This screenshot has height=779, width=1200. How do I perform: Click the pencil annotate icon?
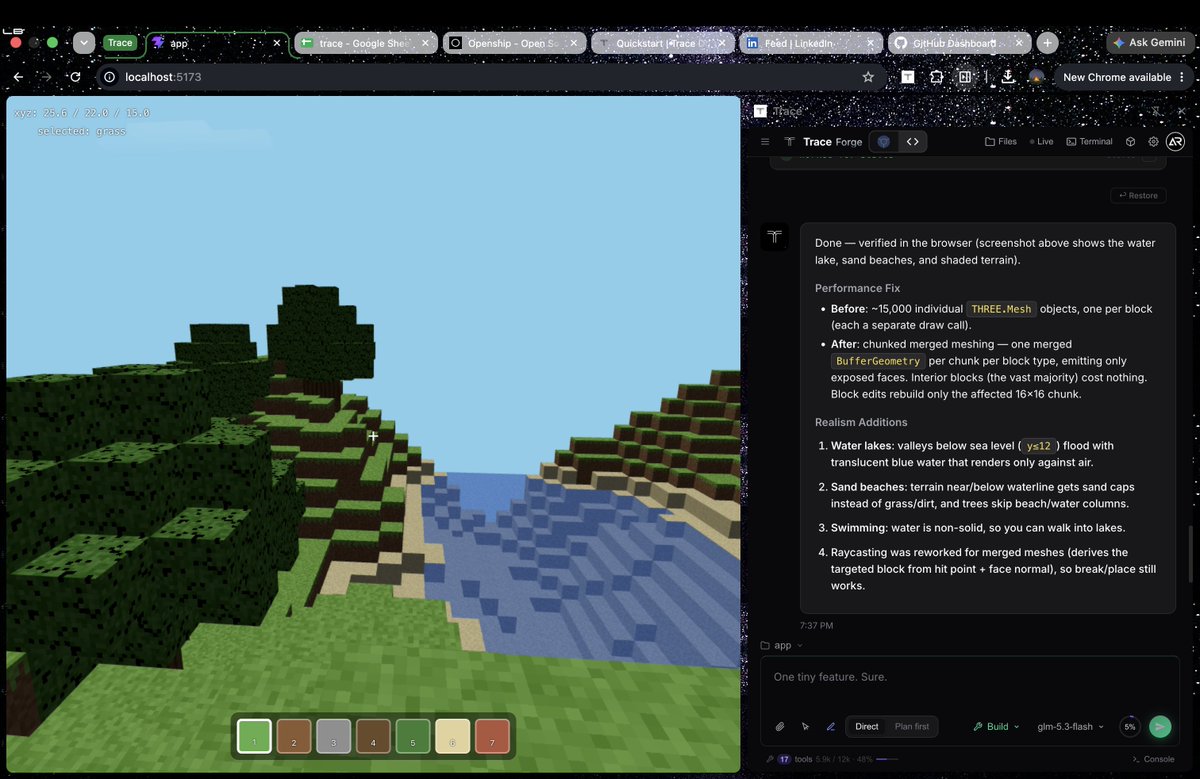click(x=830, y=727)
